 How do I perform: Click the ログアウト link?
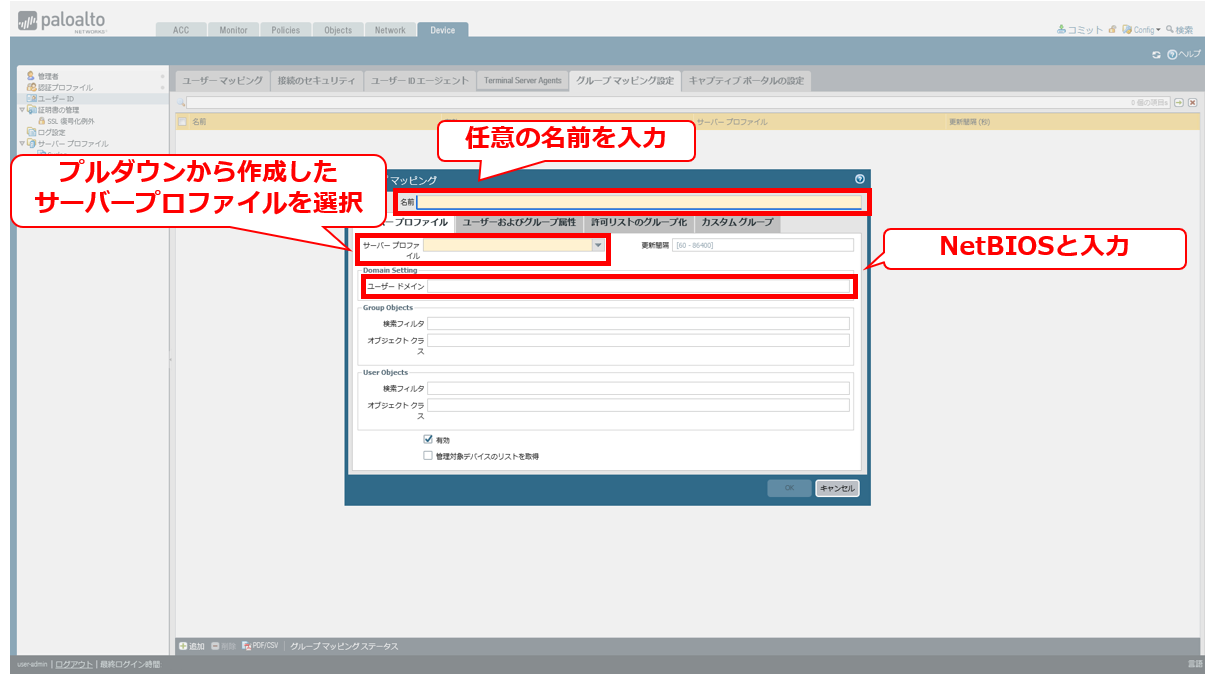point(74,664)
